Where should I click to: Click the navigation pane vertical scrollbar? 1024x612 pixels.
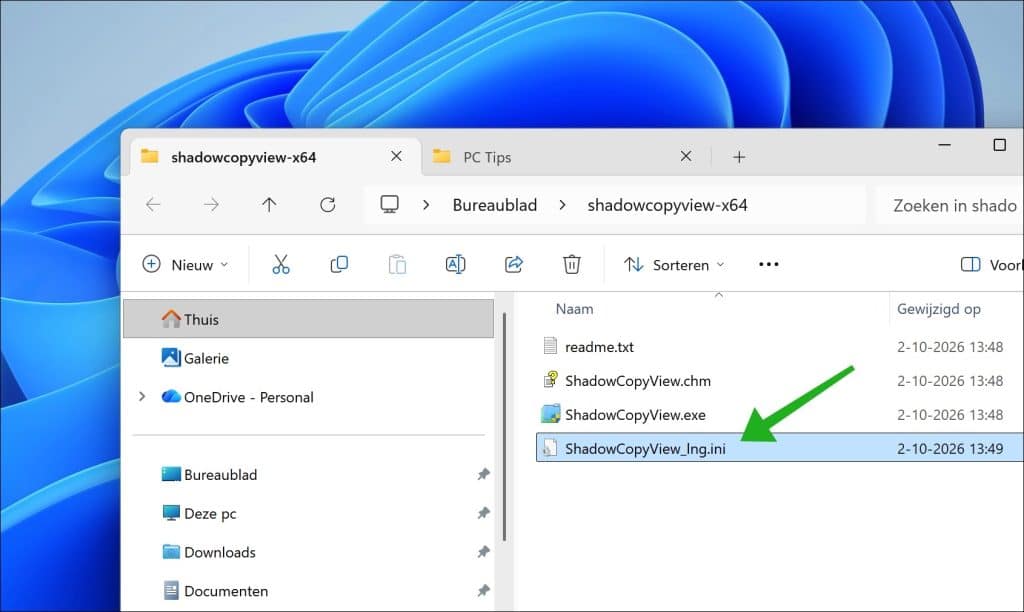tap(504, 427)
